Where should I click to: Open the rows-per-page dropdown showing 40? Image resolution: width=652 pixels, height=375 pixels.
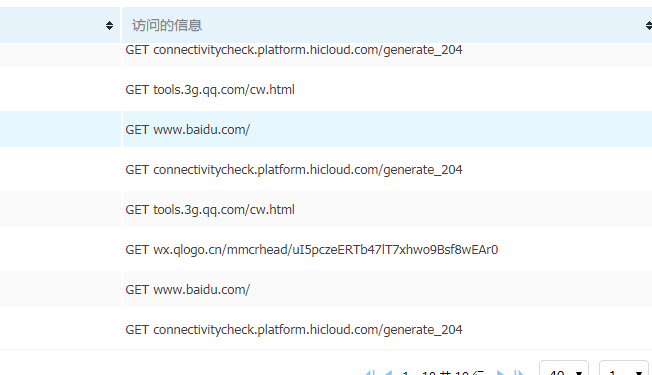(564, 369)
